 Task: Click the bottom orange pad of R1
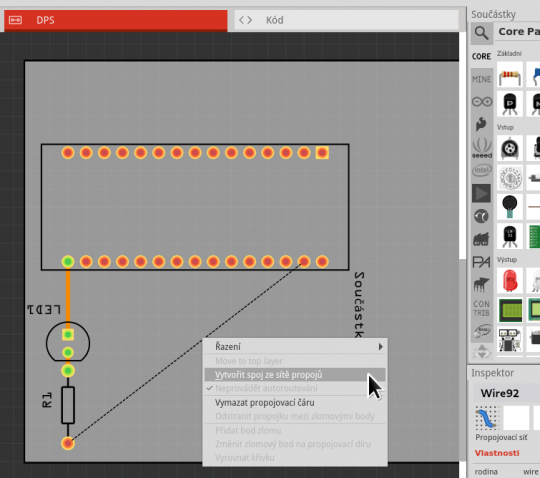point(68,443)
